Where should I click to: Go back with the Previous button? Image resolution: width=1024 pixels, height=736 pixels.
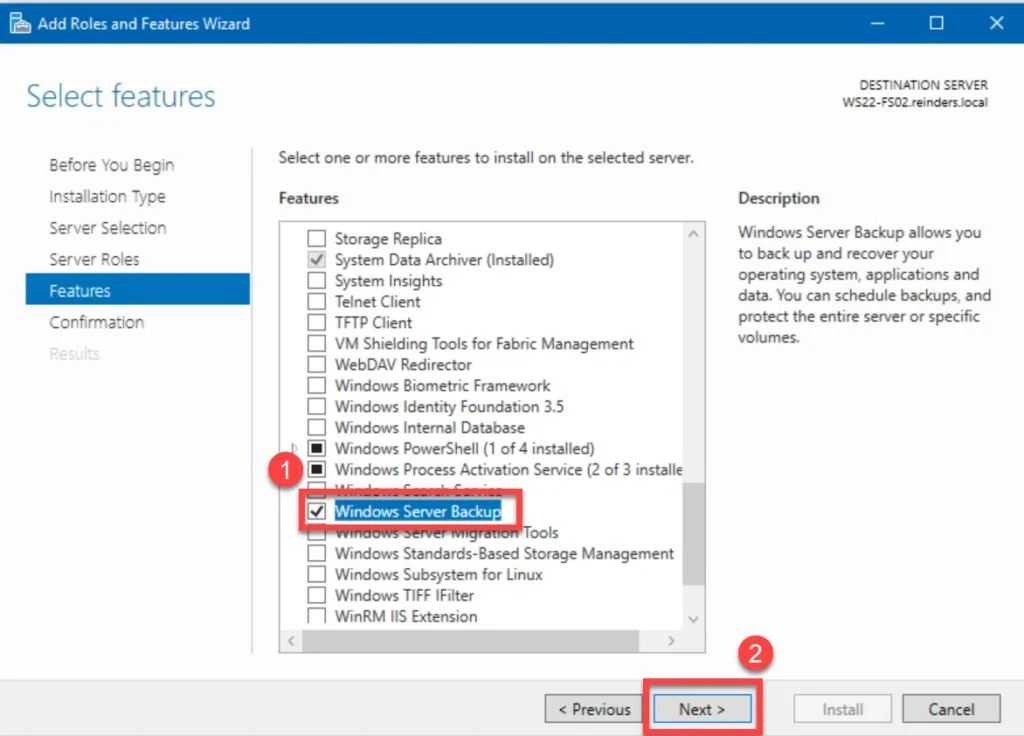click(594, 709)
